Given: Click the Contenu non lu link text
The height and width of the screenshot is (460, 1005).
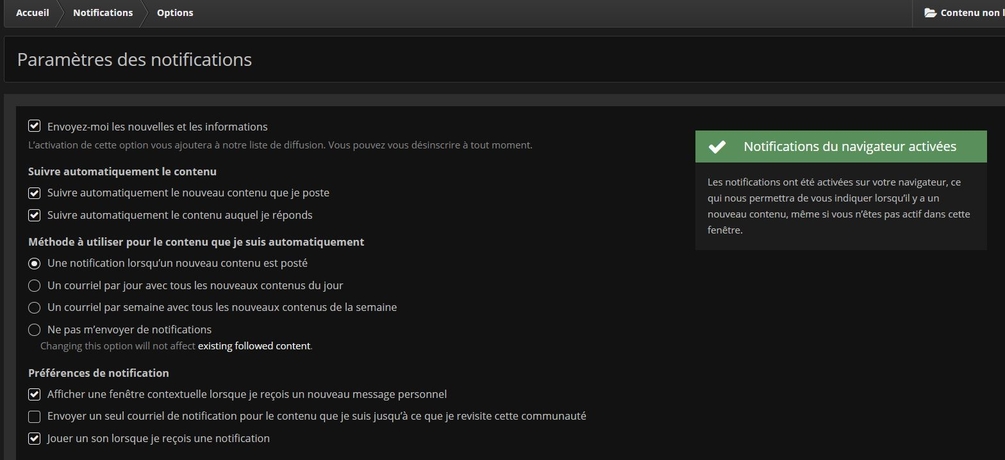Looking at the screenshot, I should (972, 13).
